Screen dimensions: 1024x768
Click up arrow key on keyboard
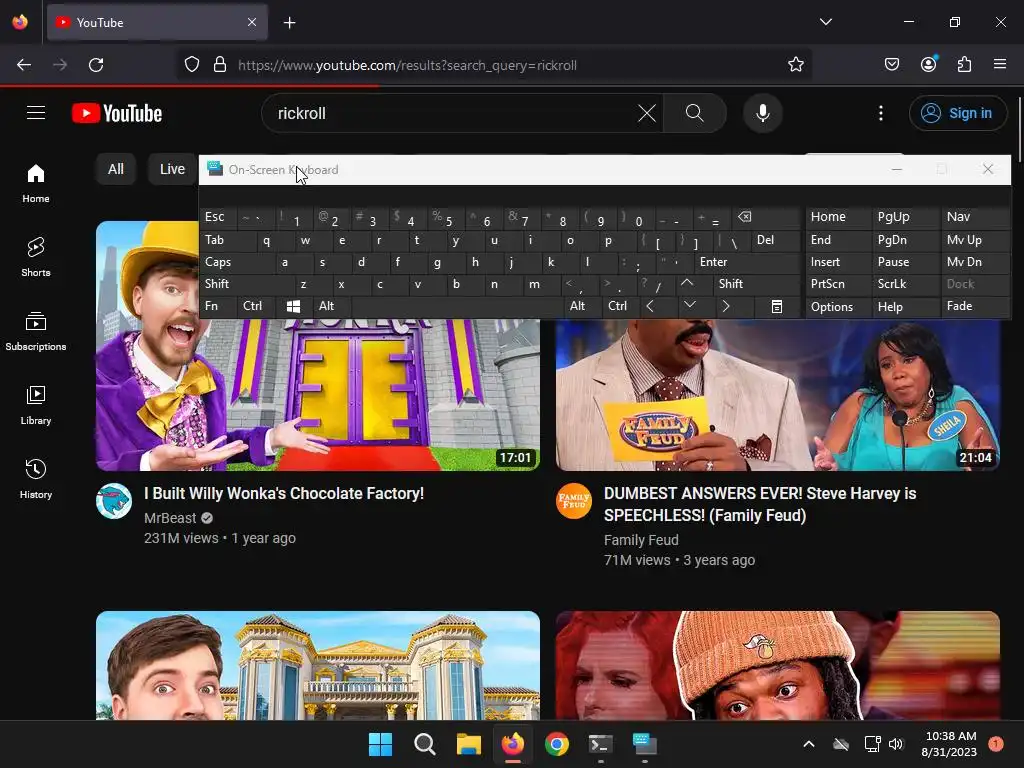click(x=686, y=283)
